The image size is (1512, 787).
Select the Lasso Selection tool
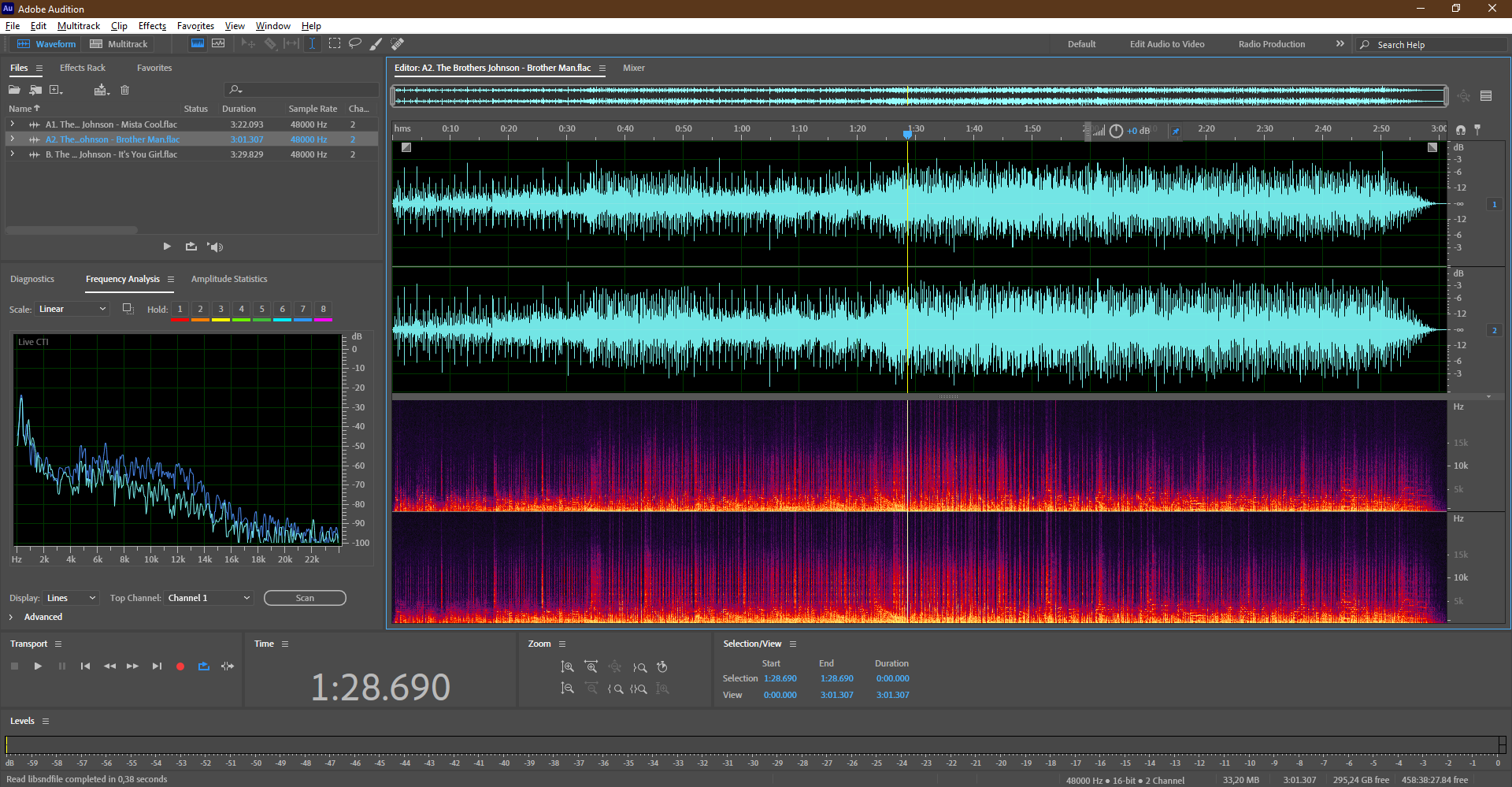[x=355, y=43]
